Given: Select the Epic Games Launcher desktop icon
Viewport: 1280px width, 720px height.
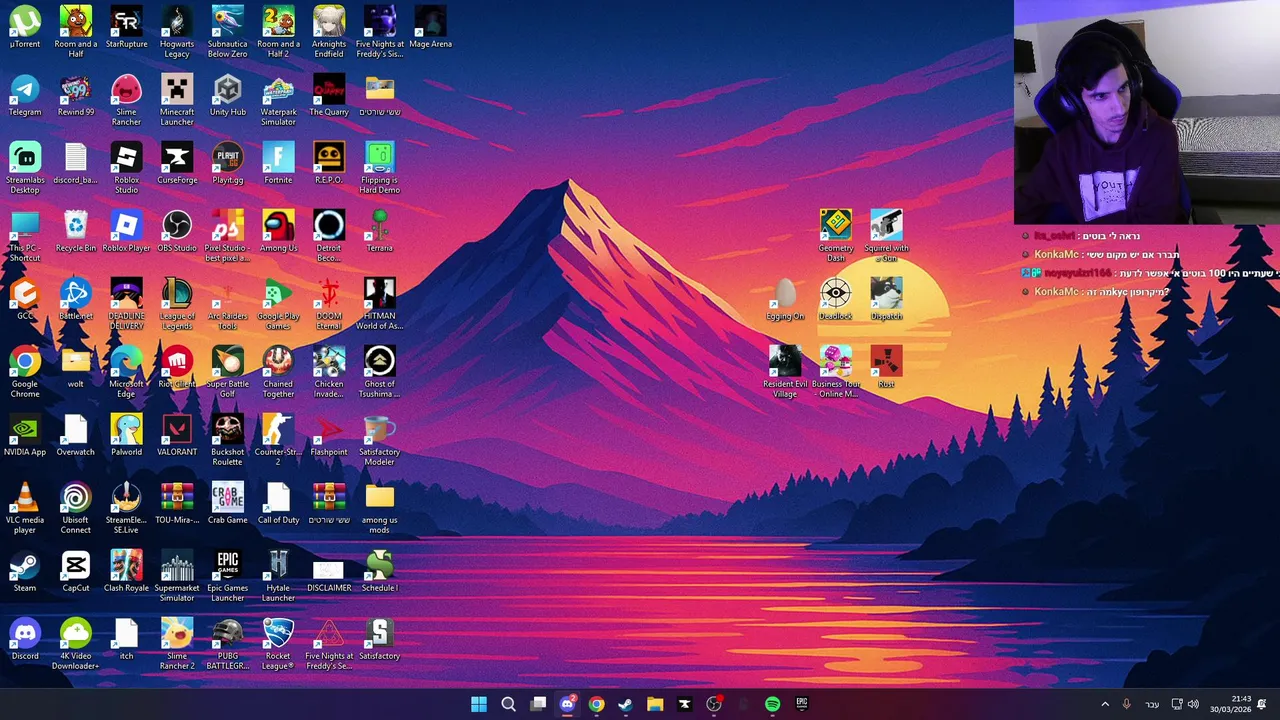Looking at the screenshot, I should point(227,576).
